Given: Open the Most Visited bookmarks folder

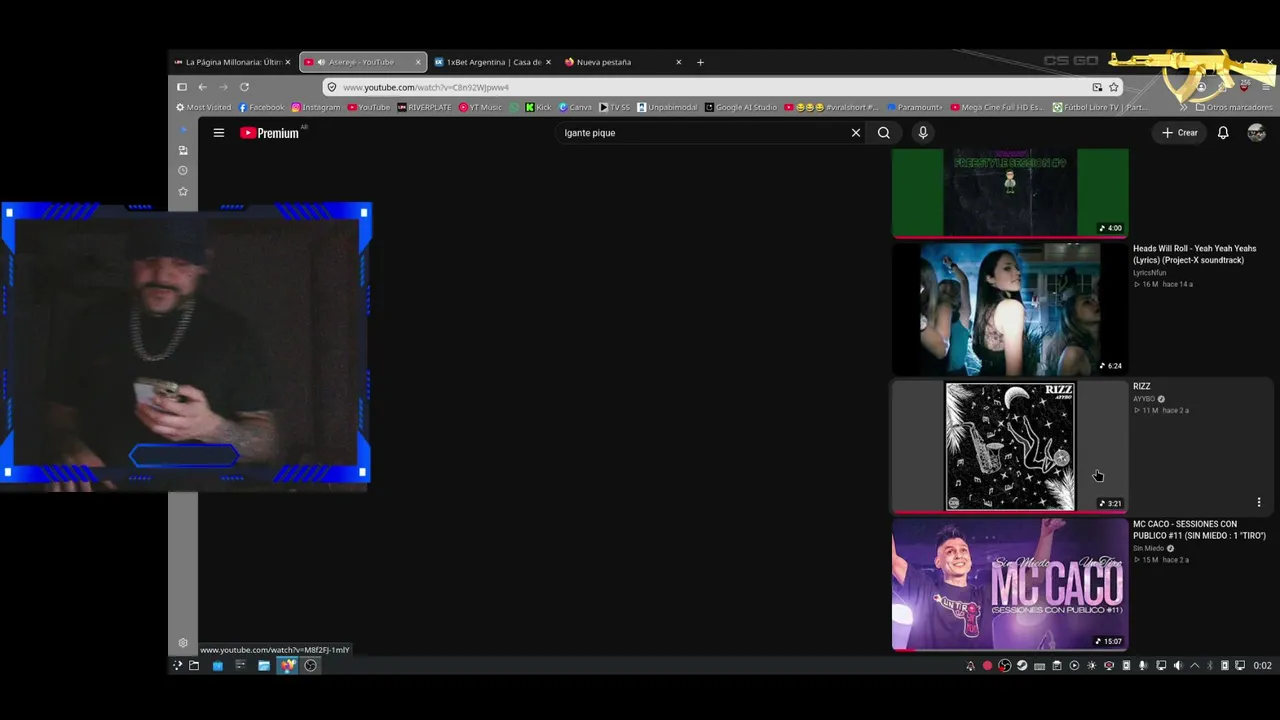Looking at the screenshot, I should coord(203,107).
